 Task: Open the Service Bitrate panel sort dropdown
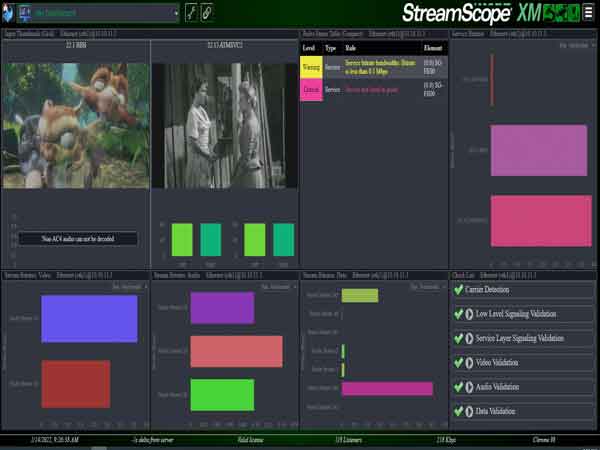[577, 45]
